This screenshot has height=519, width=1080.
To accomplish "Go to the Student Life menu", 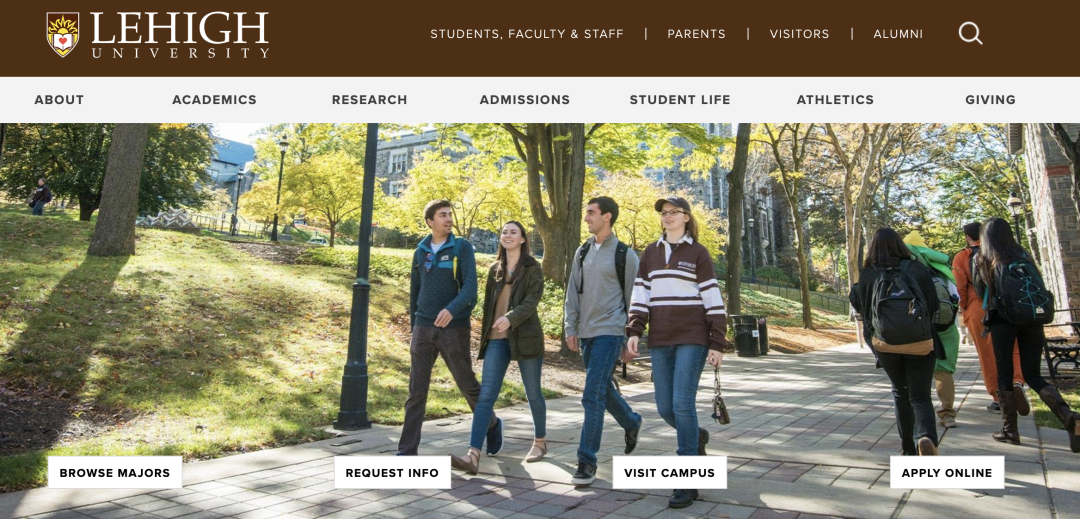I will 680,100.
